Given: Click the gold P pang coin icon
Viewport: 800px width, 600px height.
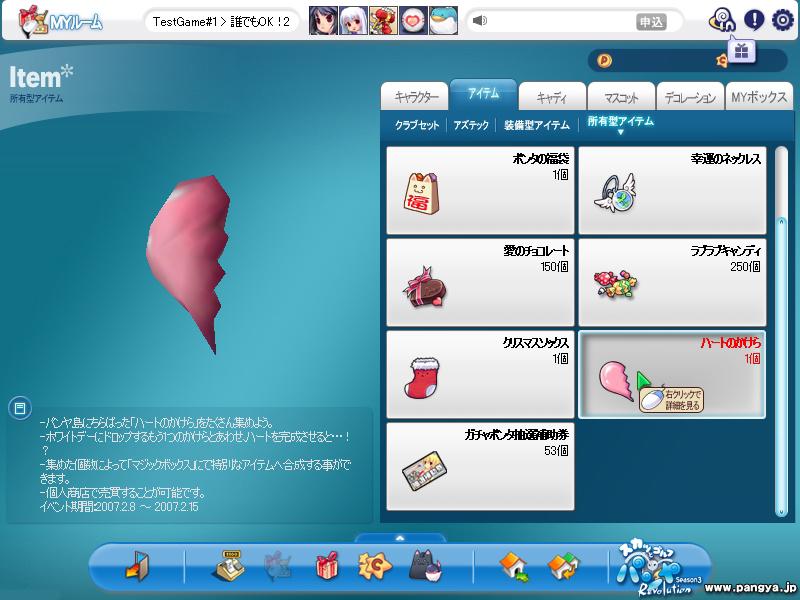Looking at the screenshot, I should [605, 61].
